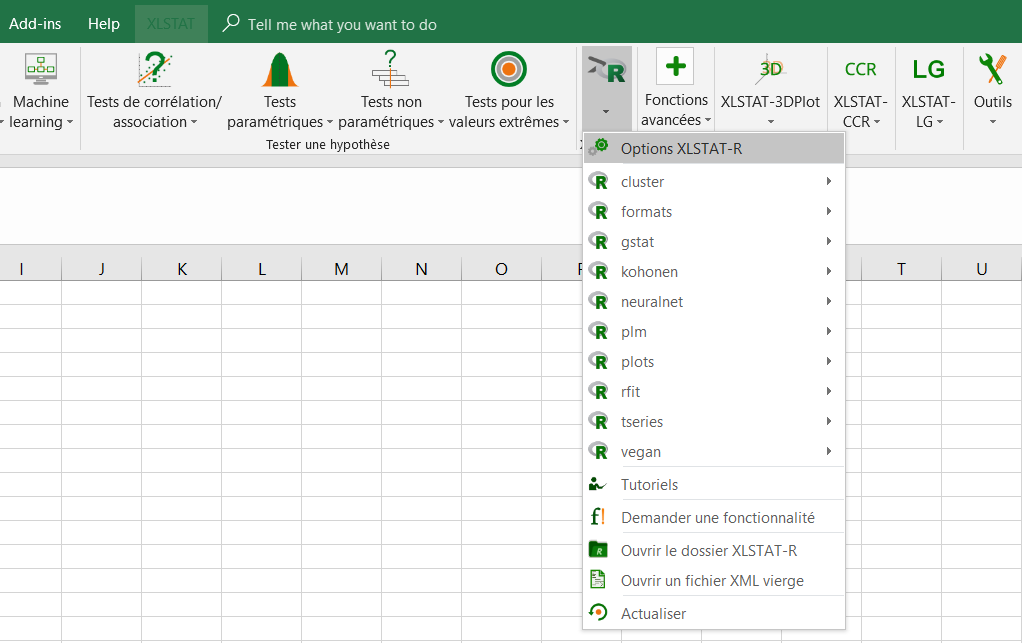Click the Tests paramétriques bell curve icon
Image resolution: width=1022 pixels, height=643 pixels.
click(x=280, y=70)
